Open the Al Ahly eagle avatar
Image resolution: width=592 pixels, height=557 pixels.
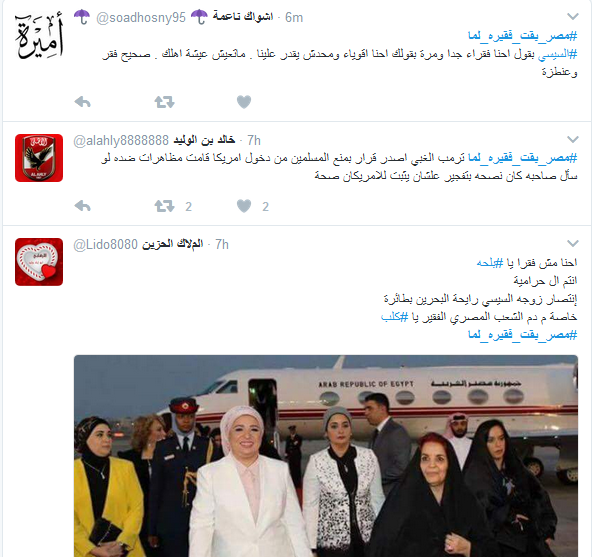39,158
